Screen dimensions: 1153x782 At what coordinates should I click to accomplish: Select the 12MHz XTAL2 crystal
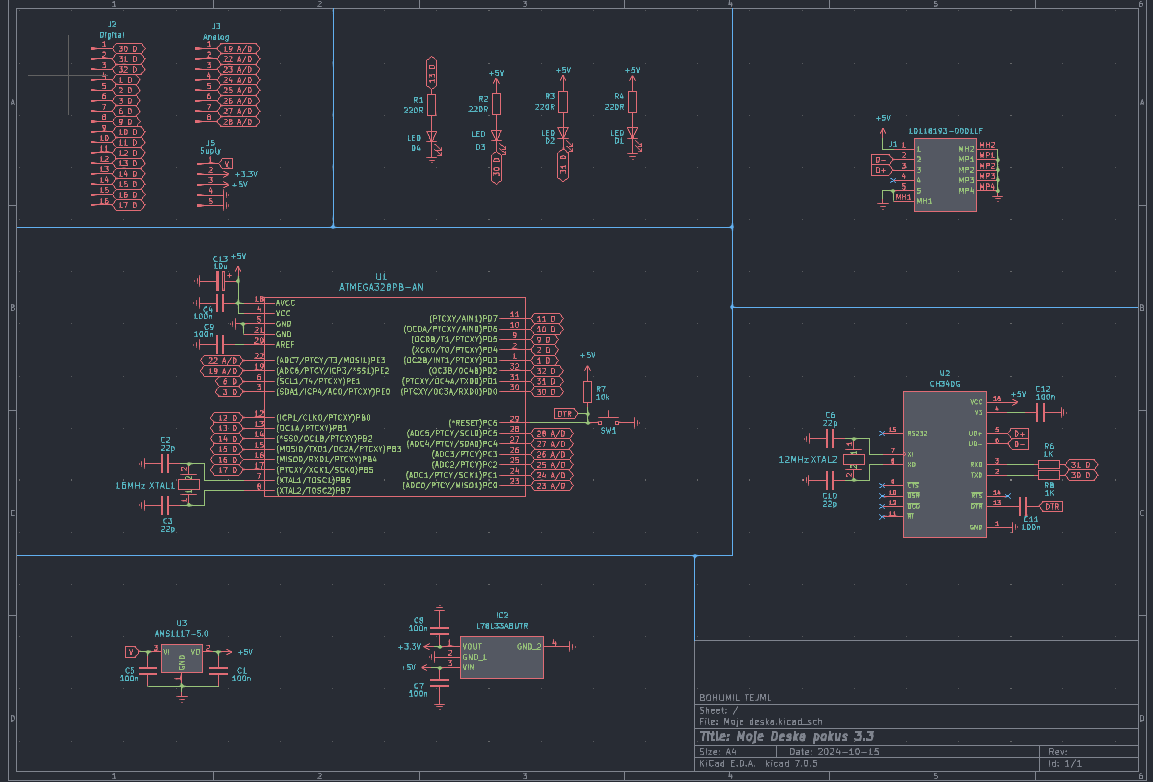[x=852, y=458]
